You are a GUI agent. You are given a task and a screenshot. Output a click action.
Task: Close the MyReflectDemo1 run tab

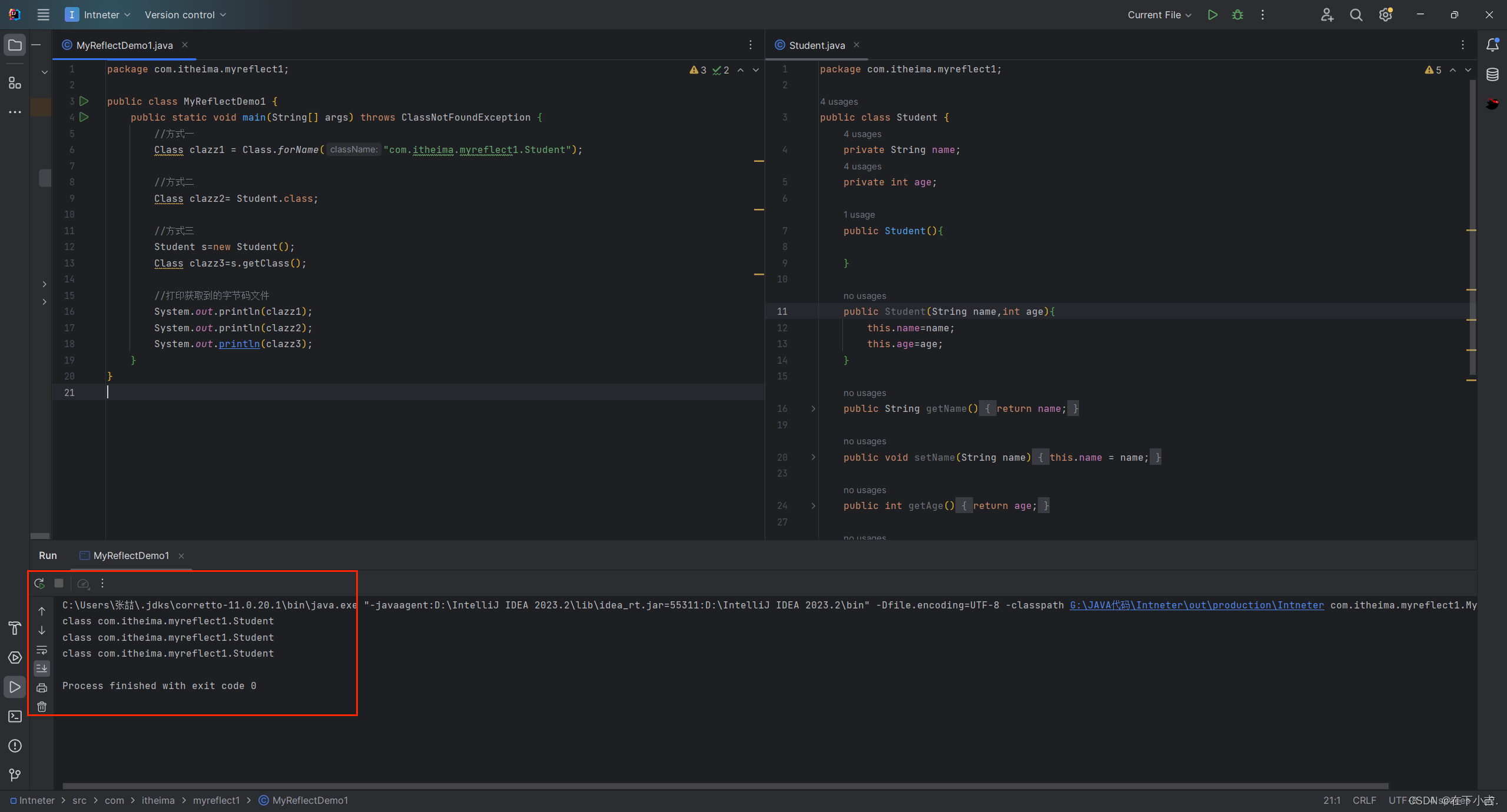[x=181, y=556]
